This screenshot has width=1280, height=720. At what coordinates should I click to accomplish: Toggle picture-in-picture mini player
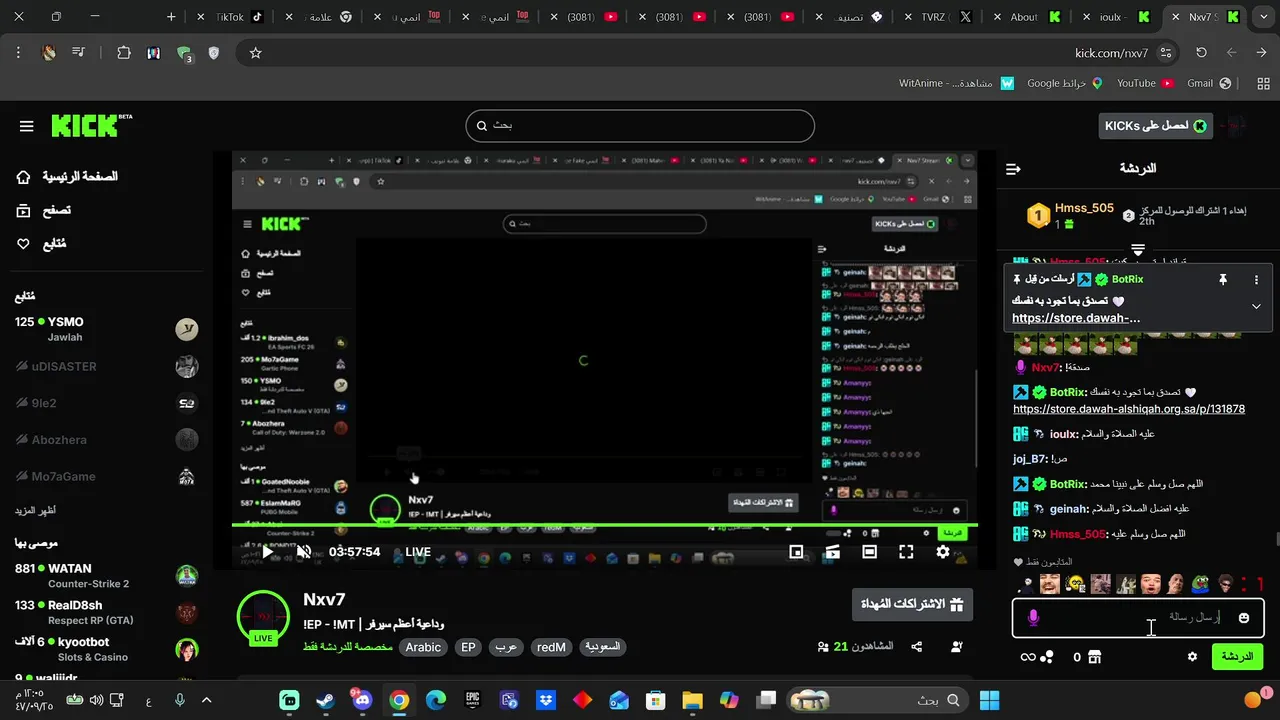pos(796,552)
